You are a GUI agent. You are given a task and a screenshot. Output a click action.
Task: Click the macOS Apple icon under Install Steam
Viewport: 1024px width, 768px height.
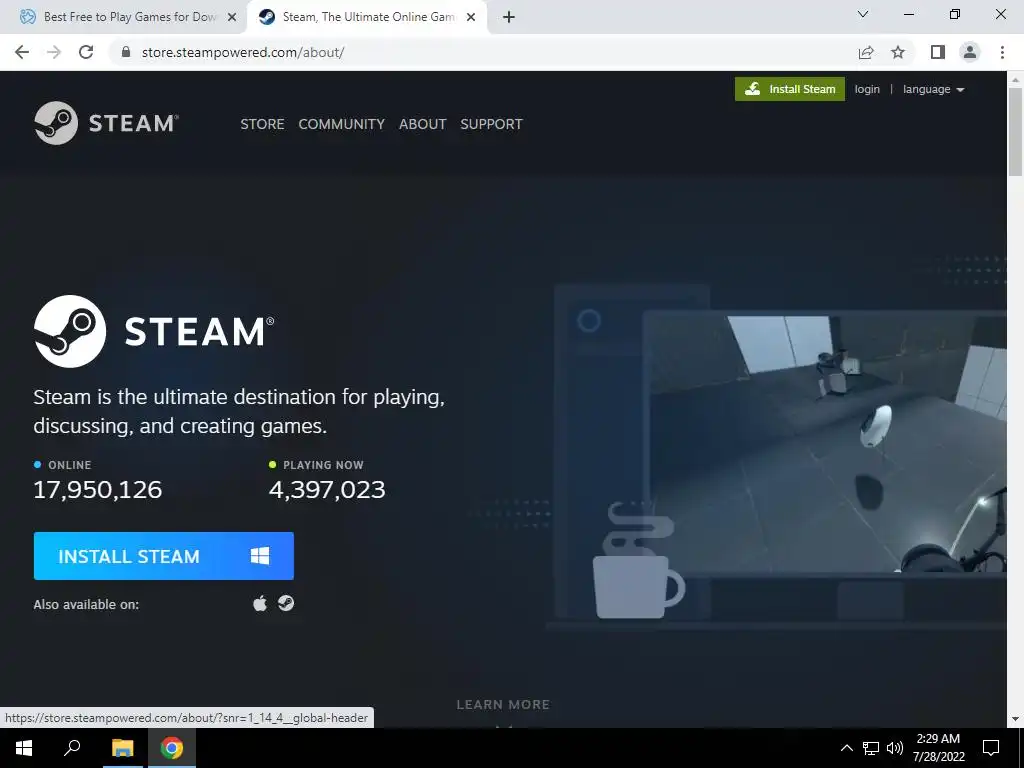pos(260,603)
